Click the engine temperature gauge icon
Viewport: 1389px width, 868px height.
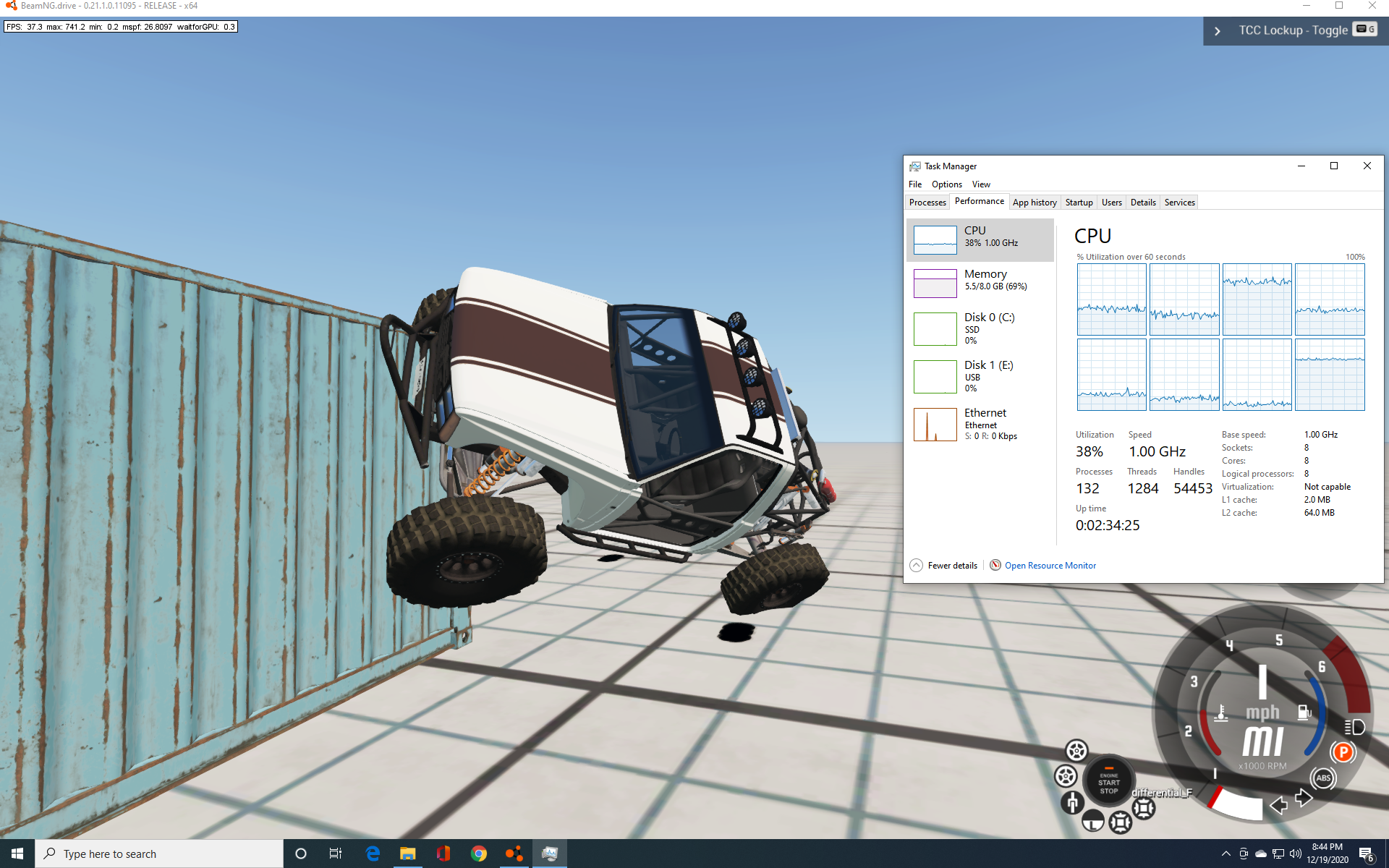1221,713
